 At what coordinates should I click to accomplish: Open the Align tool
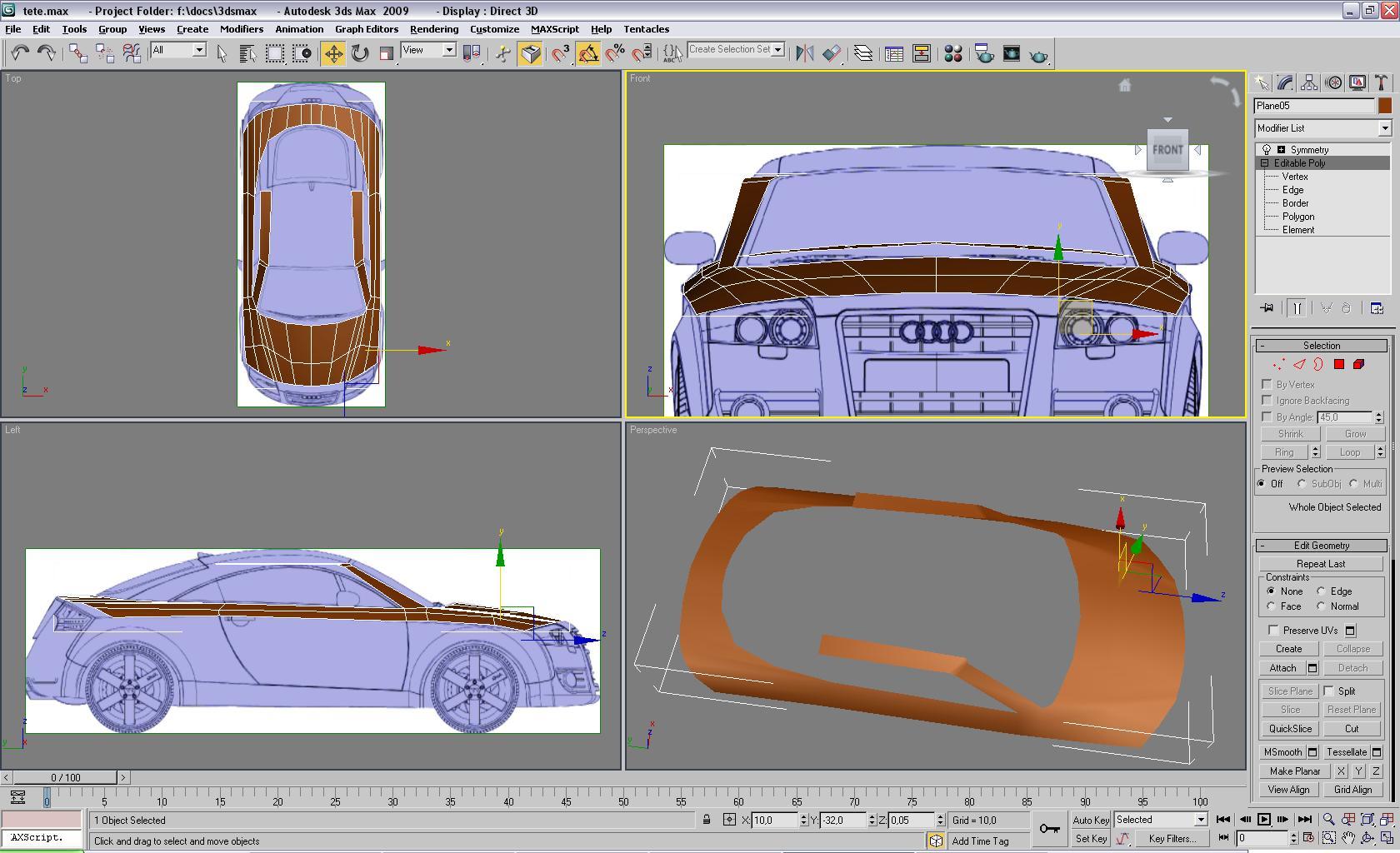tap(832, 53)
